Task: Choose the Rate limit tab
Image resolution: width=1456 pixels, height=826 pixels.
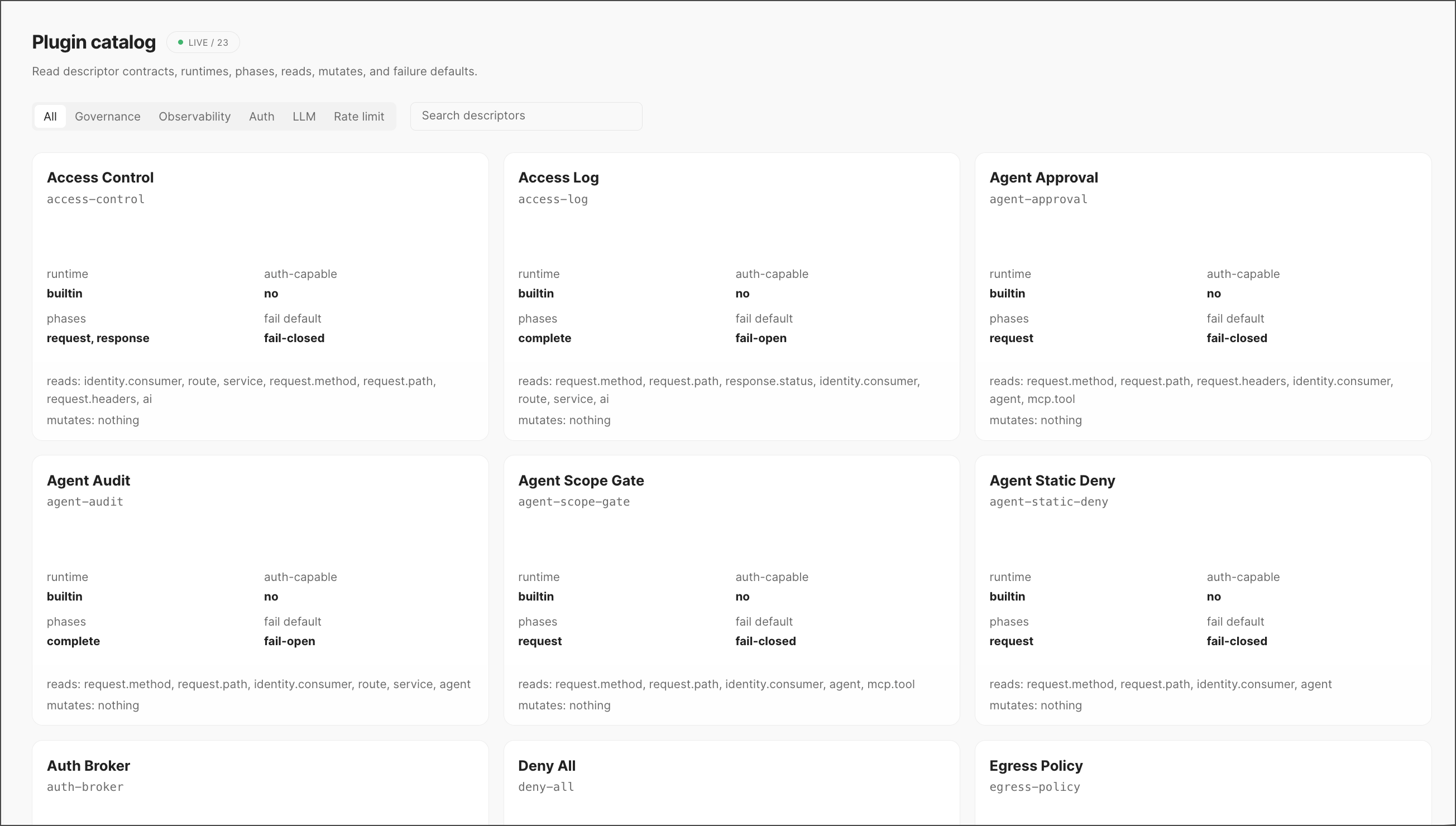Action: pyautogui.click(x=359, y=116)
